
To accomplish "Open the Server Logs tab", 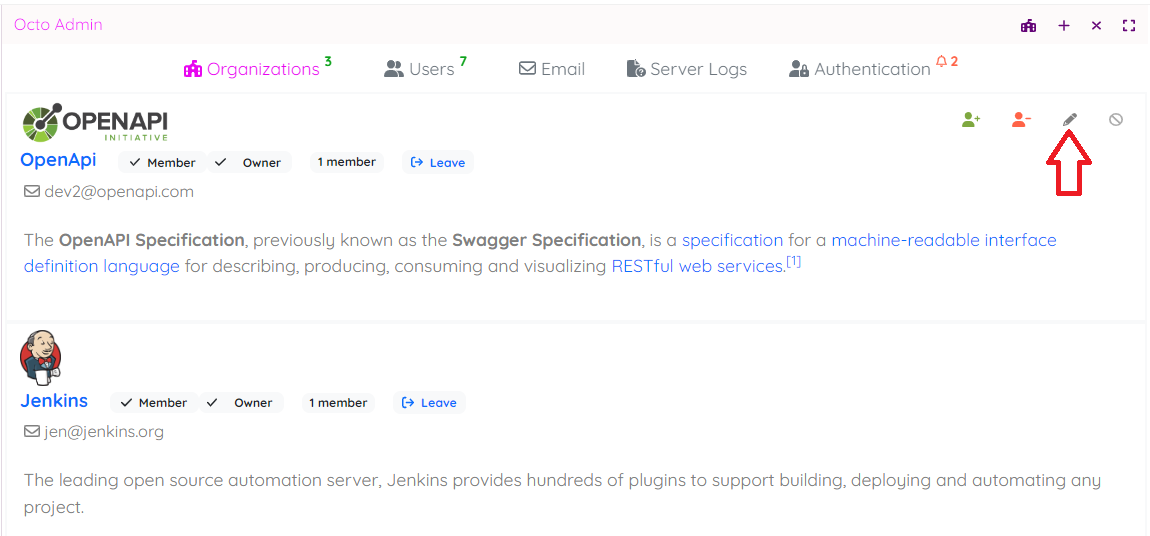I will (x=687, y=69).
